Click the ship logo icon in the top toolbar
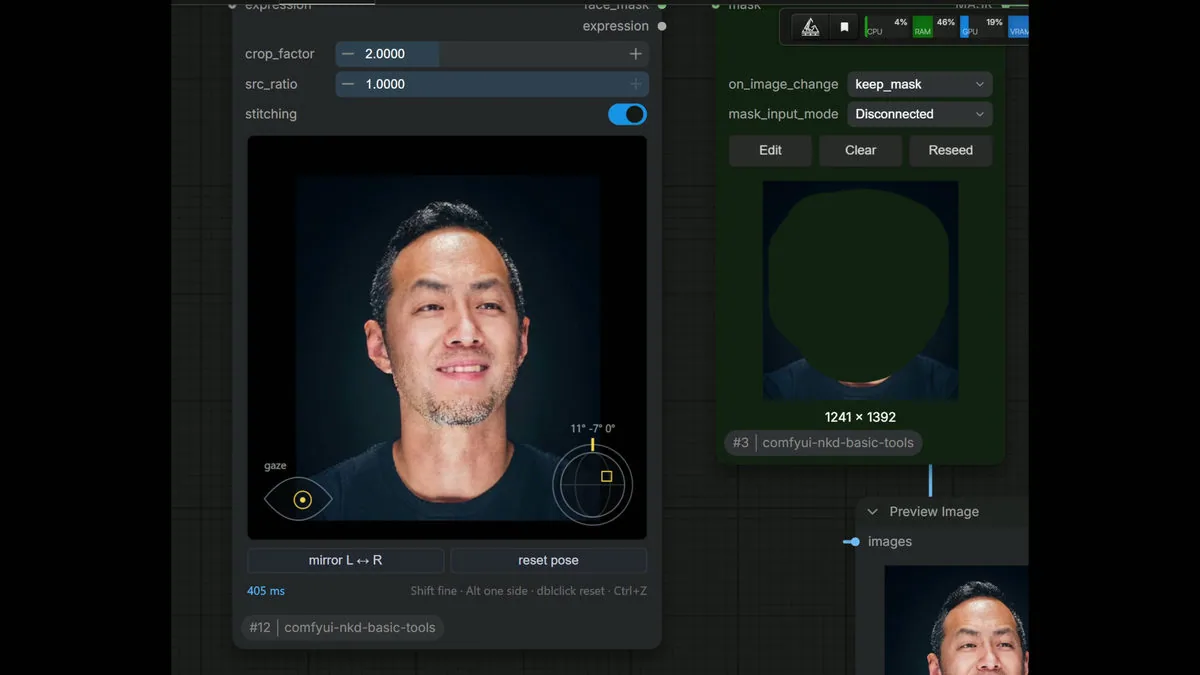 tap(810, 27)
